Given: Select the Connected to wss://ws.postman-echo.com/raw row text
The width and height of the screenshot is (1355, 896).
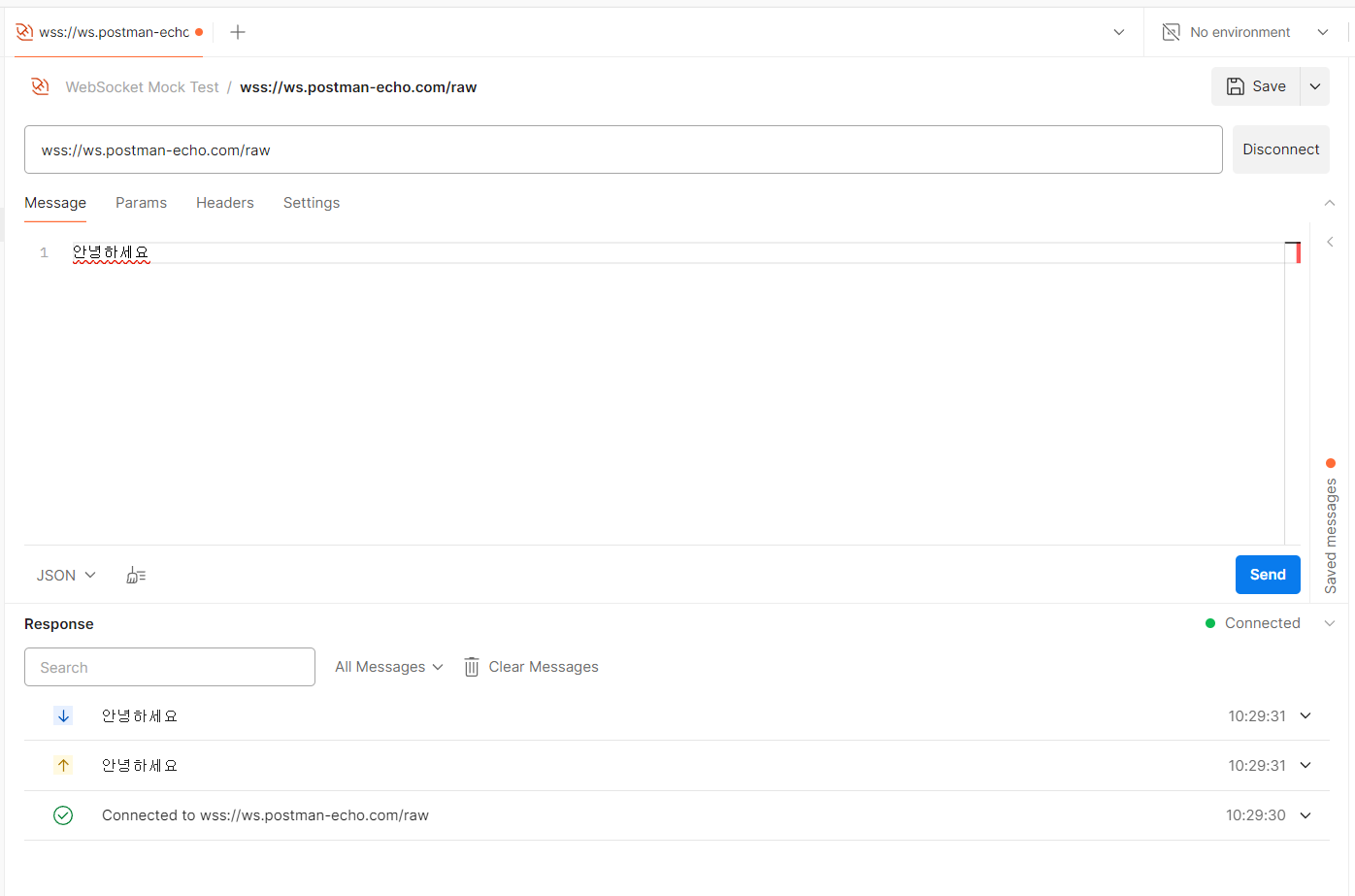Looking at the screenshot, I should click(265, 815).
